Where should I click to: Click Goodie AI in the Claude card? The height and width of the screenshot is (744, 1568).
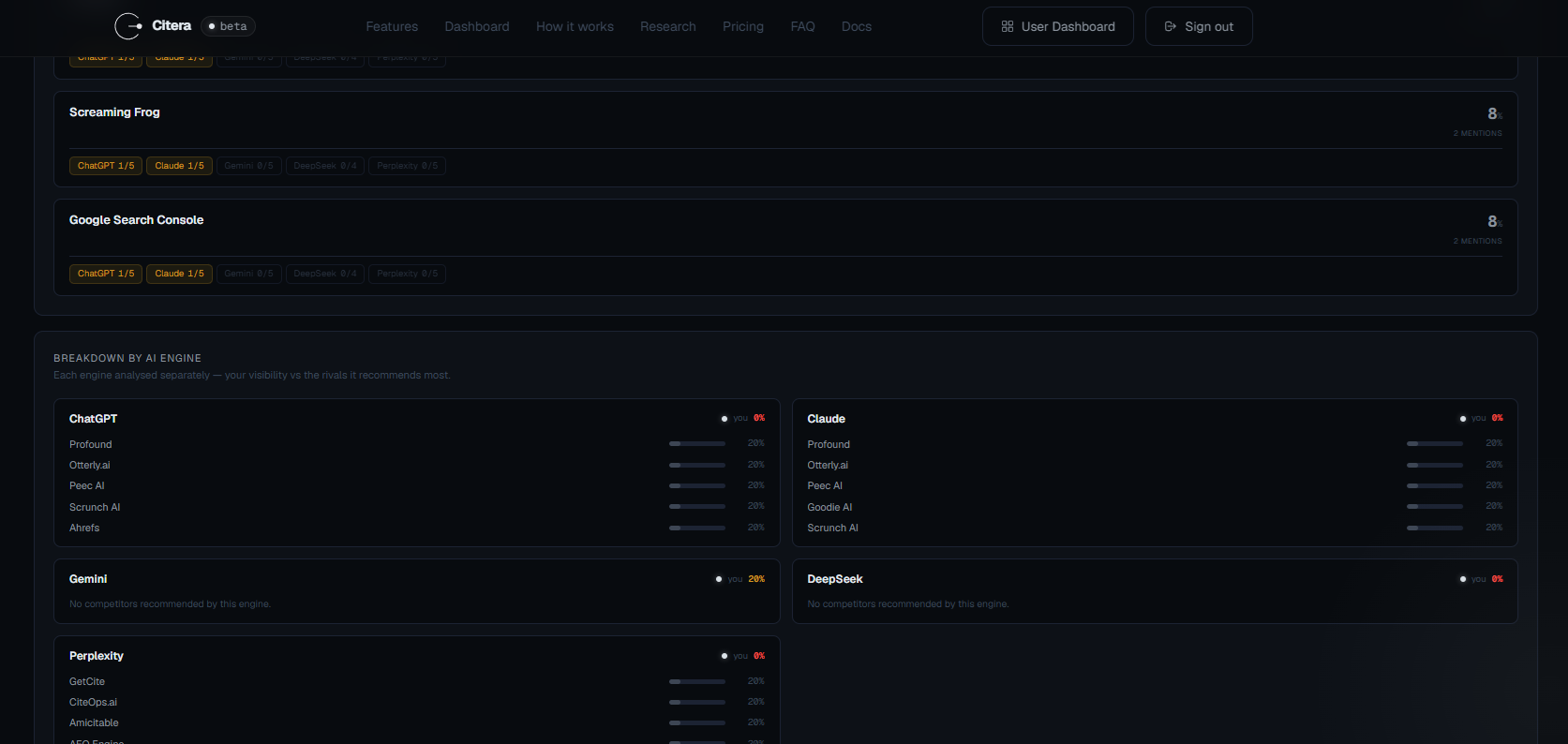(830, 507)
